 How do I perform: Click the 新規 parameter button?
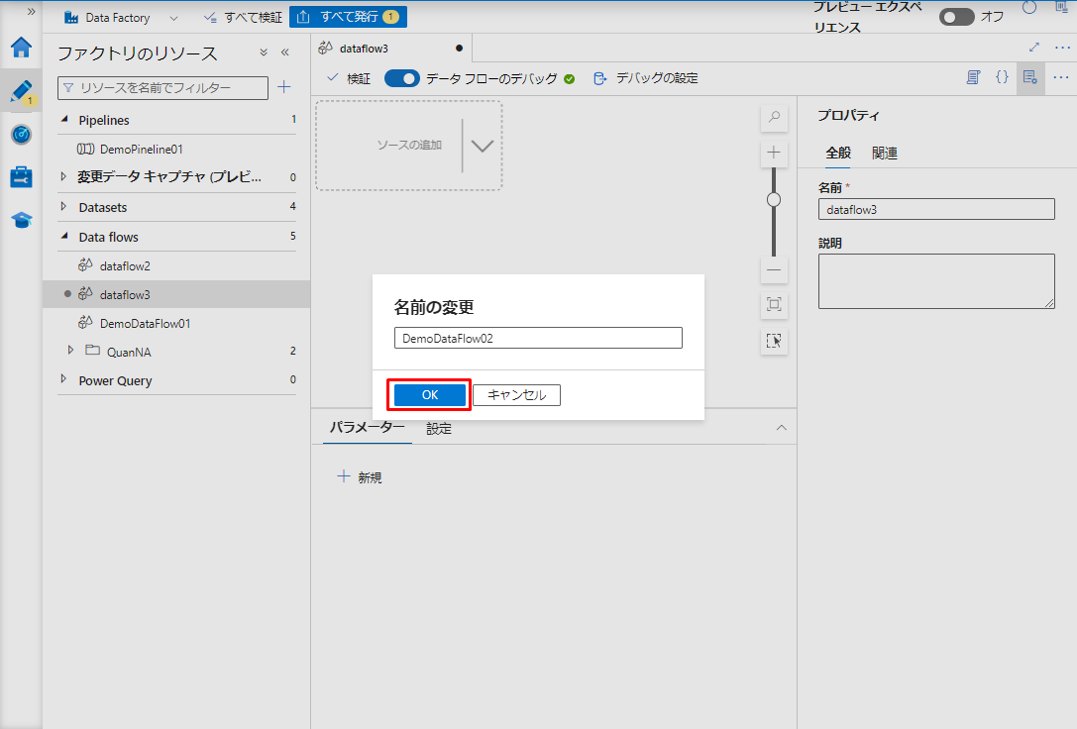(x=360, y=478)
